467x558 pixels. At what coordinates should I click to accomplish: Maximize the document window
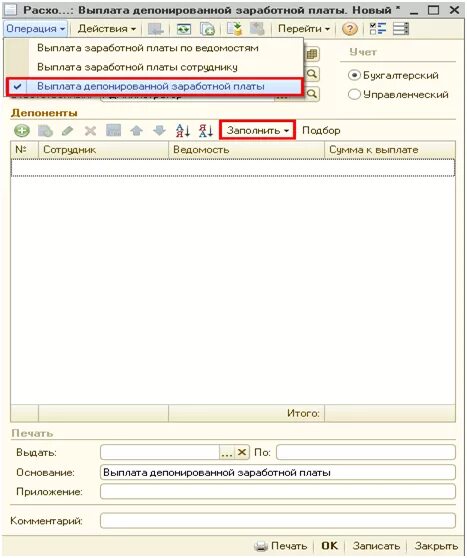point(433,10)
